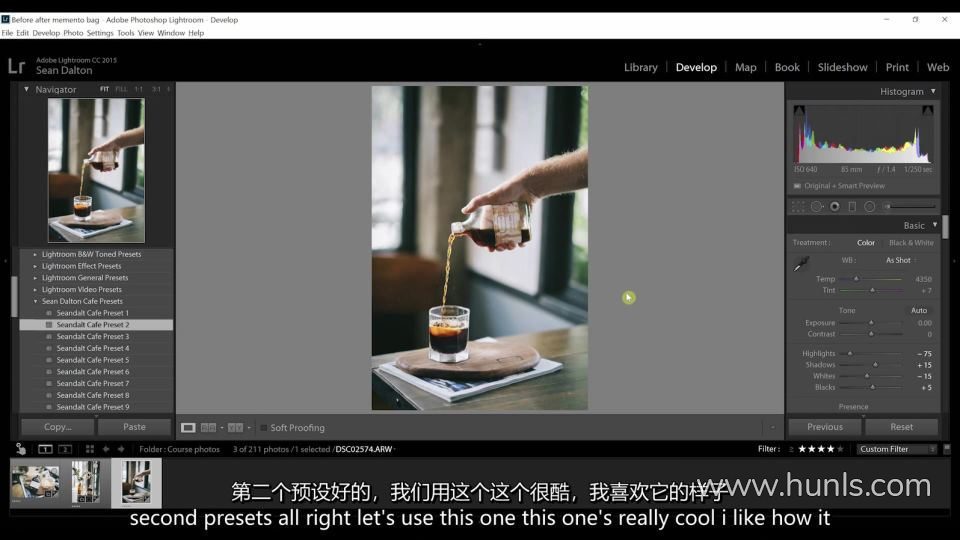
Task: Select second filmstrip thumbnail
Action: click(86, 482)
